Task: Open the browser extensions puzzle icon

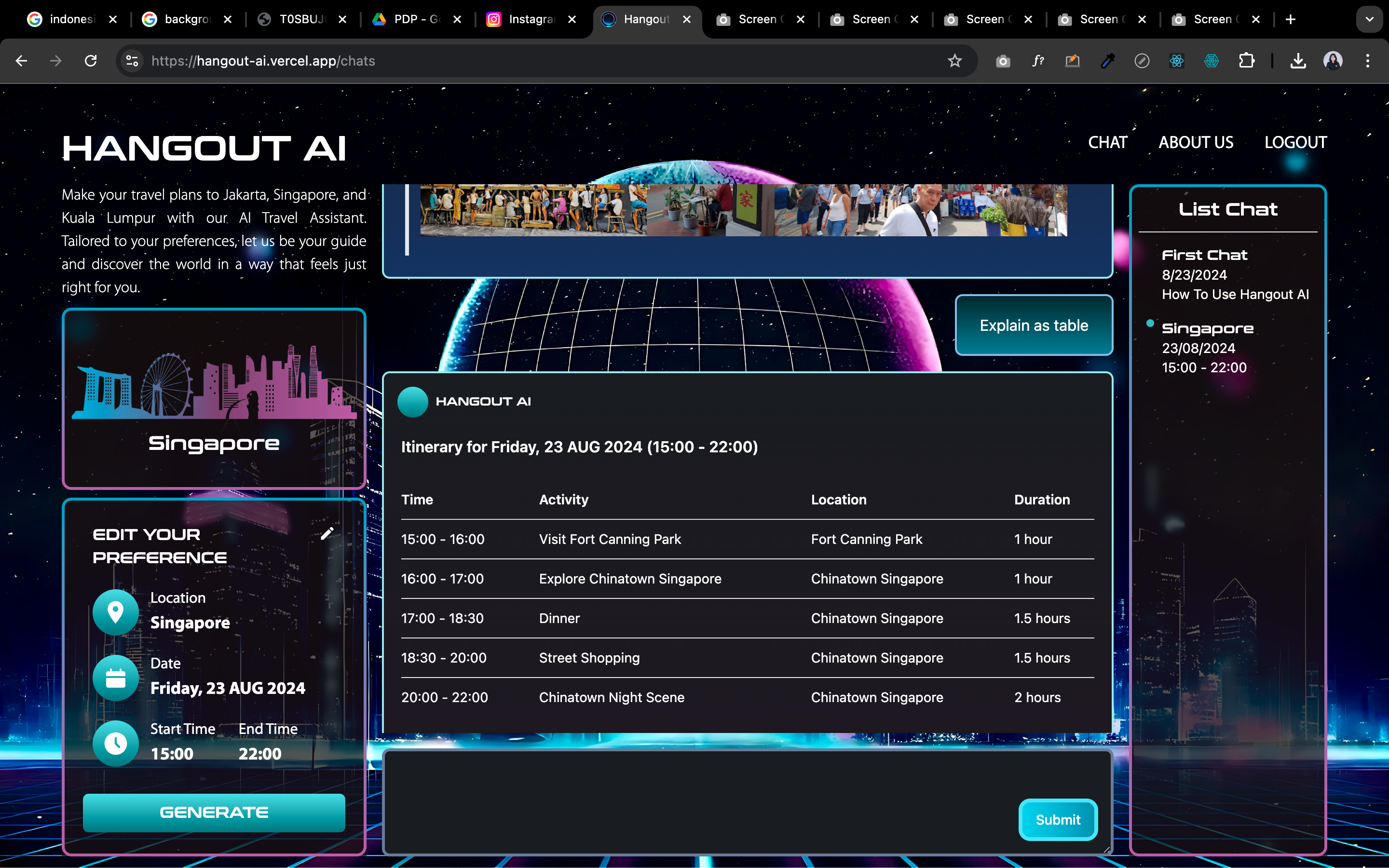Action: click(1246, 61)
